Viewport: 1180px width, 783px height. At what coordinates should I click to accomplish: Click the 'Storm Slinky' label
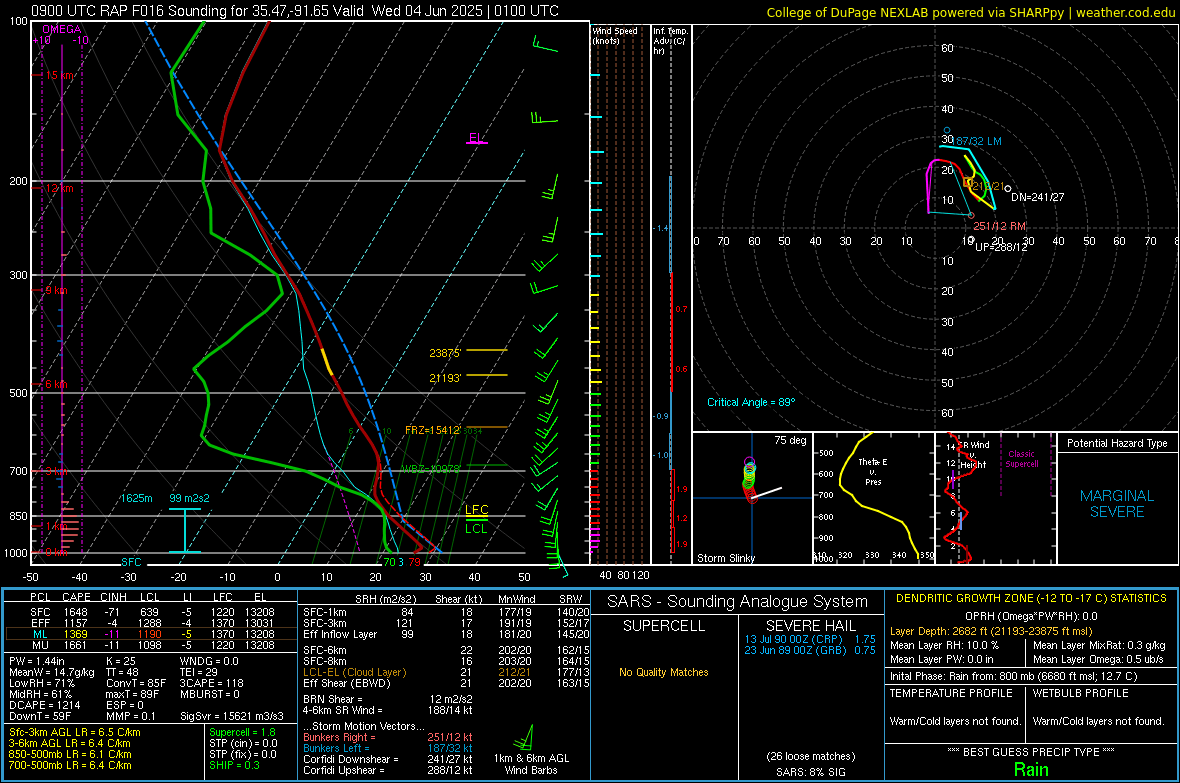(x=725, y=558)
